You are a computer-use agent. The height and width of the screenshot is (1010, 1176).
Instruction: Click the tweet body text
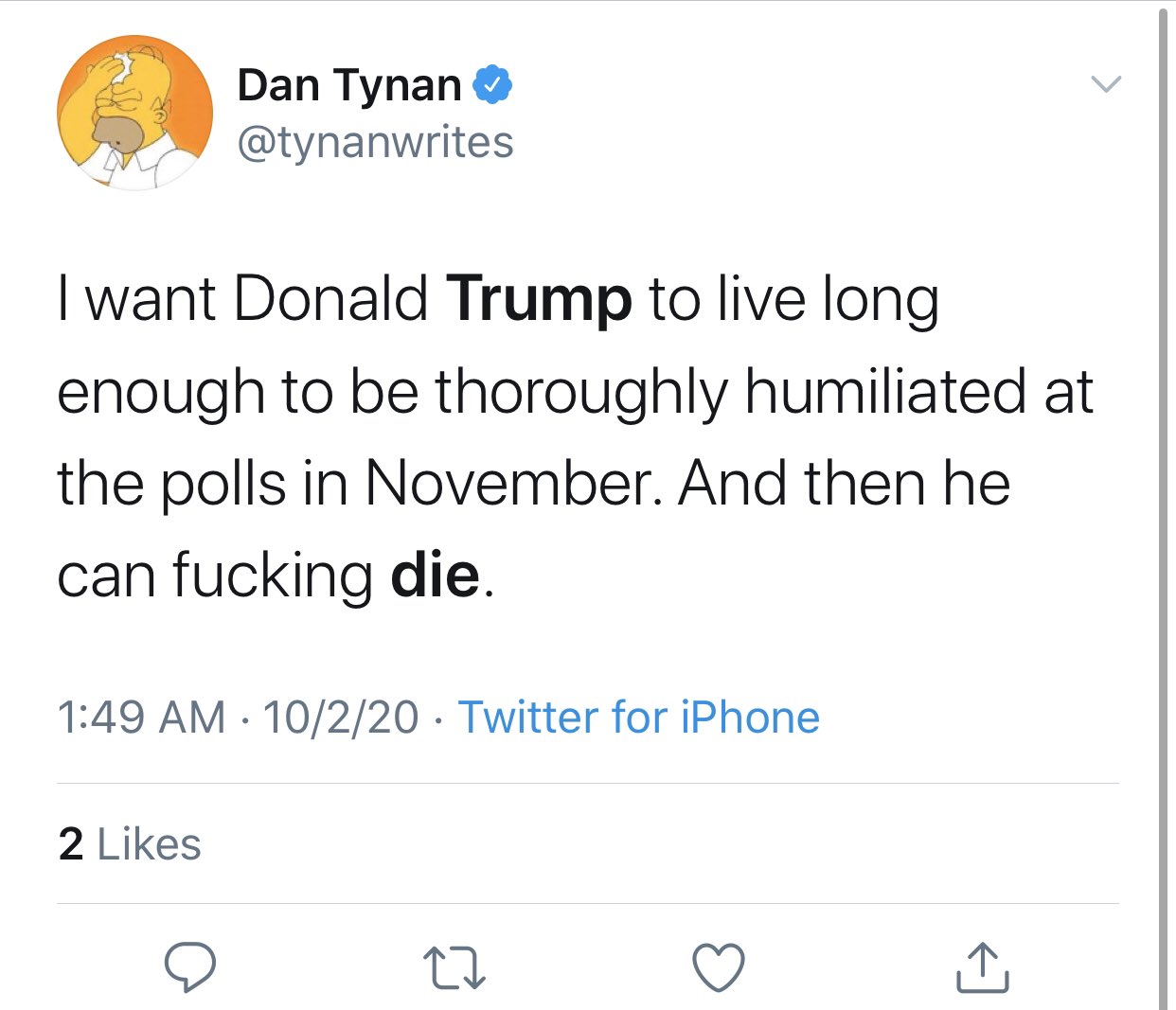click(x=575, y=437)
